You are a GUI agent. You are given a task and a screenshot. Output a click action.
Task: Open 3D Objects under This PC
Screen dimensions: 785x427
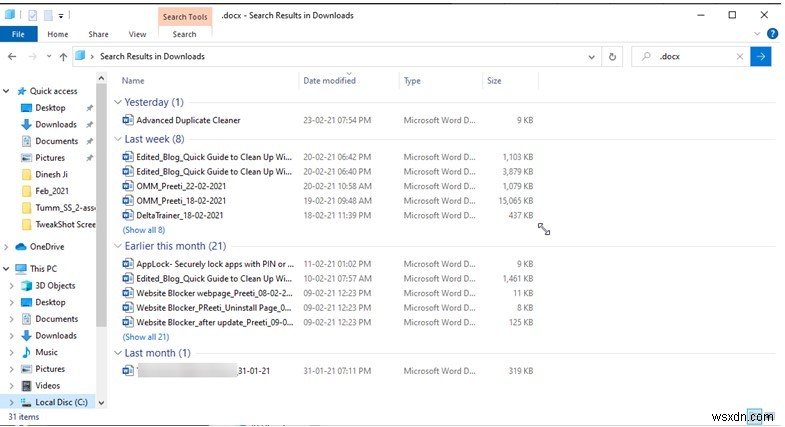[x=55, y=285]
